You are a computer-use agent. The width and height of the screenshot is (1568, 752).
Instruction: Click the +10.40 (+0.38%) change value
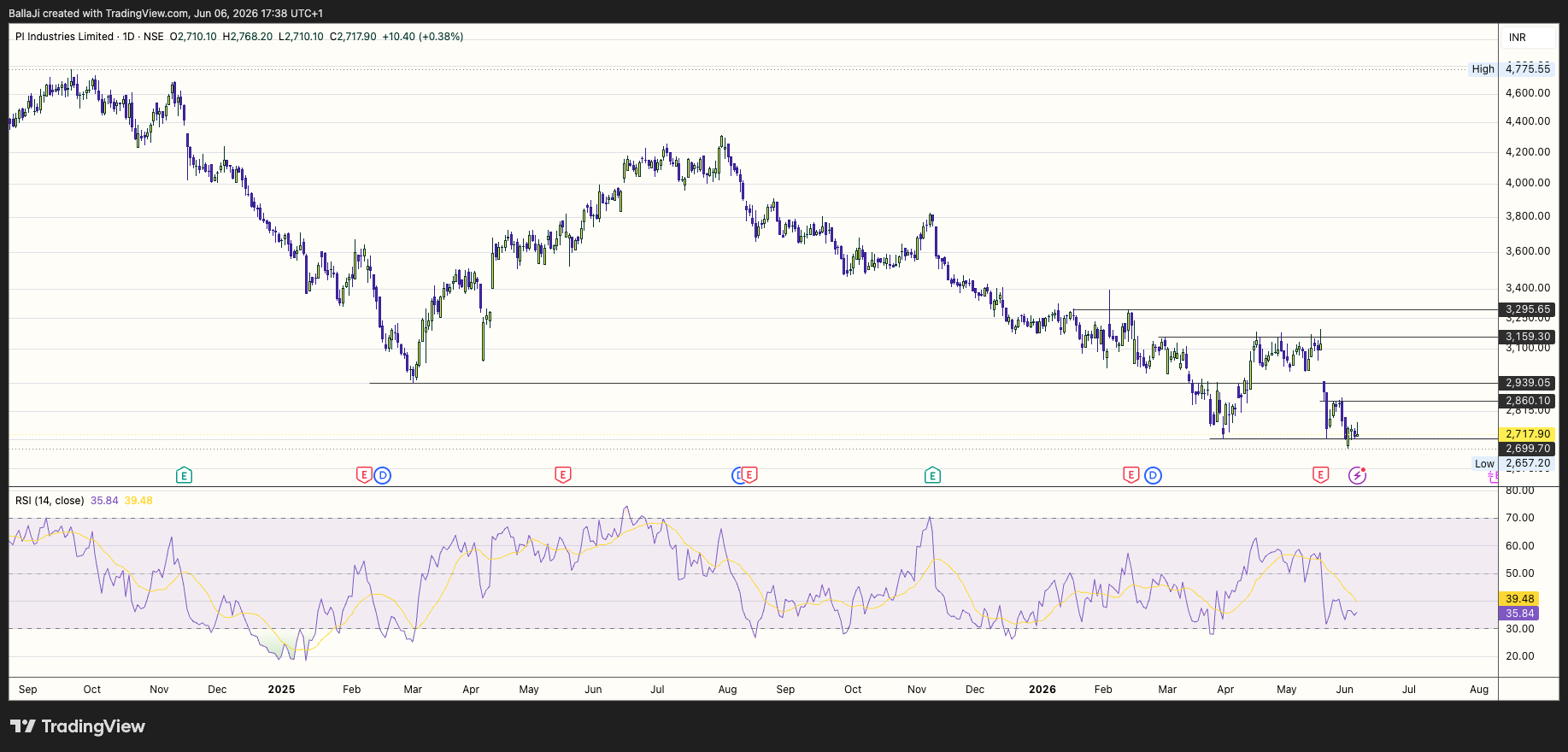tap(423, 37)
